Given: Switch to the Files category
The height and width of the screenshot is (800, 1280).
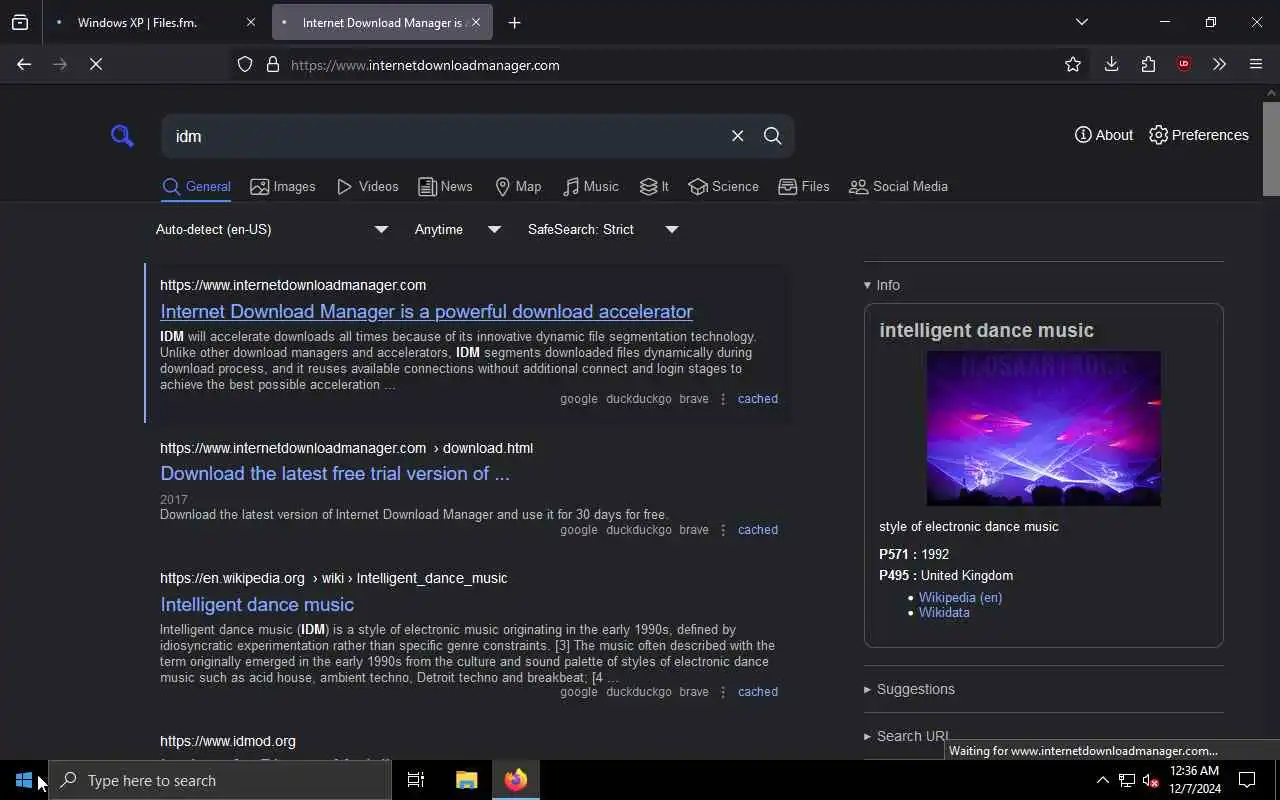Looking at the screenshot, I should click(x=804, y=187).
